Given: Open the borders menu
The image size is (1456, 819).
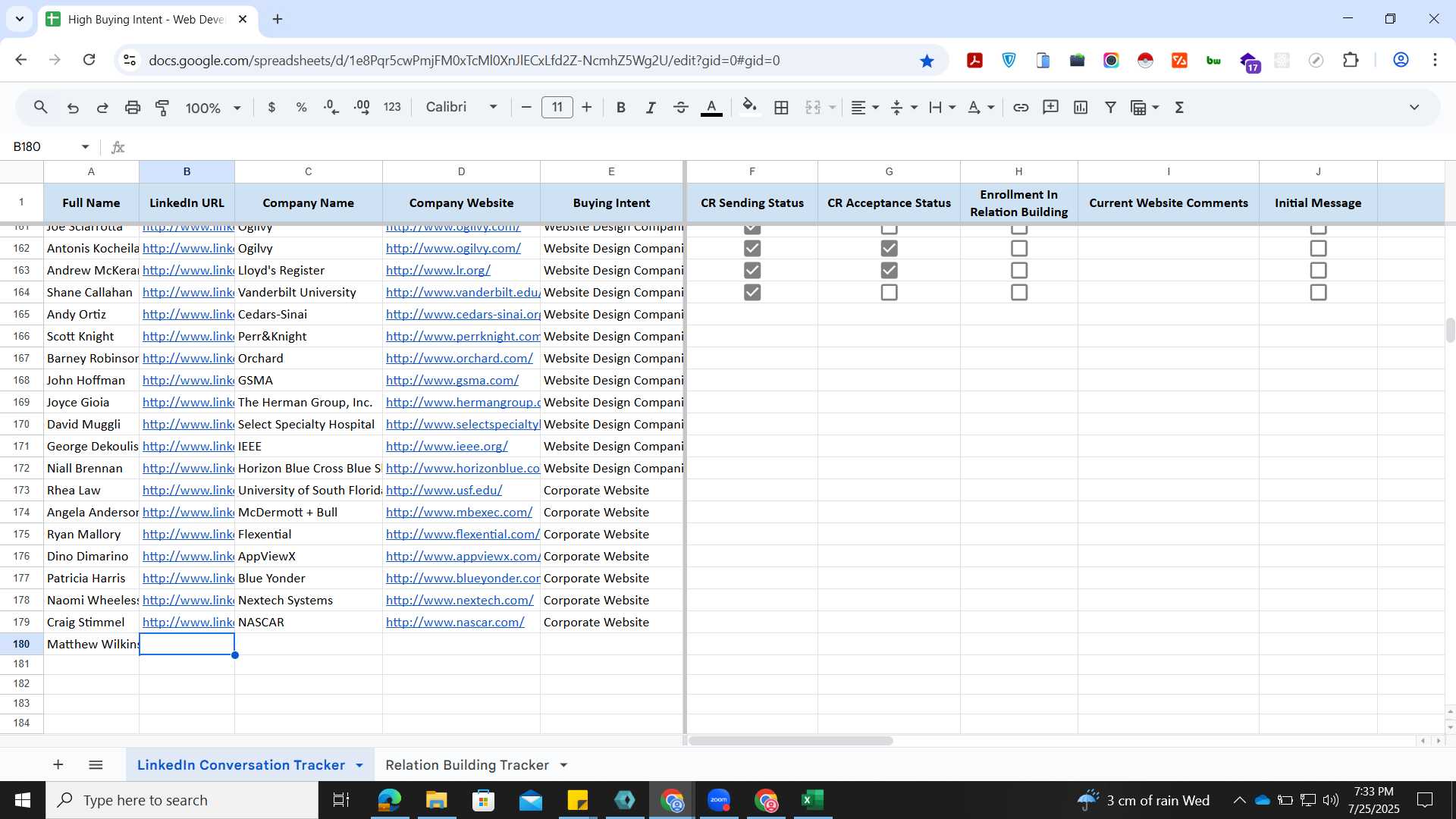Looking at the screenshot, I should click(781, 108).
